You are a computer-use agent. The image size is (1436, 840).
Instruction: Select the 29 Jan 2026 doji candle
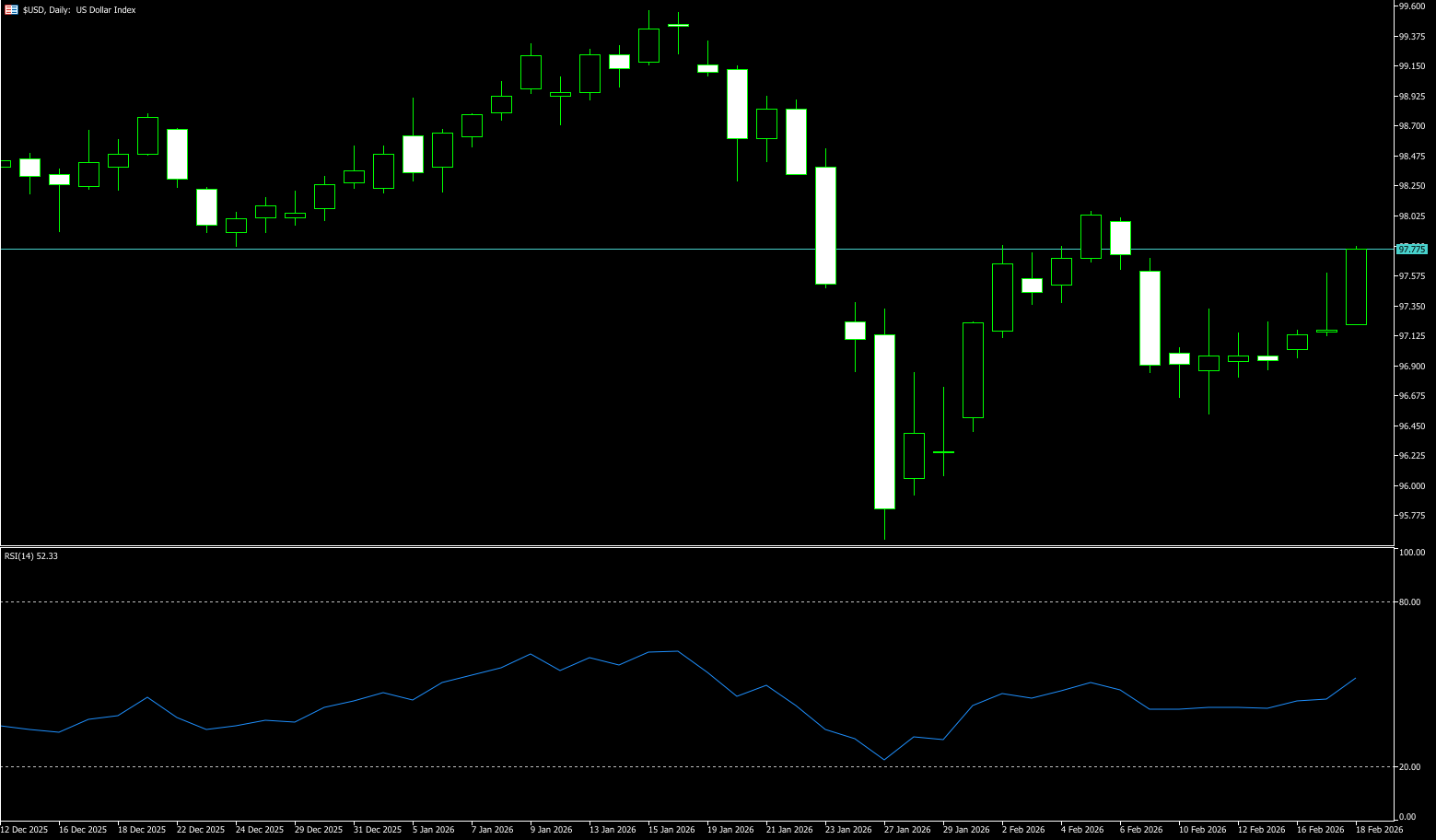point(943,452)
